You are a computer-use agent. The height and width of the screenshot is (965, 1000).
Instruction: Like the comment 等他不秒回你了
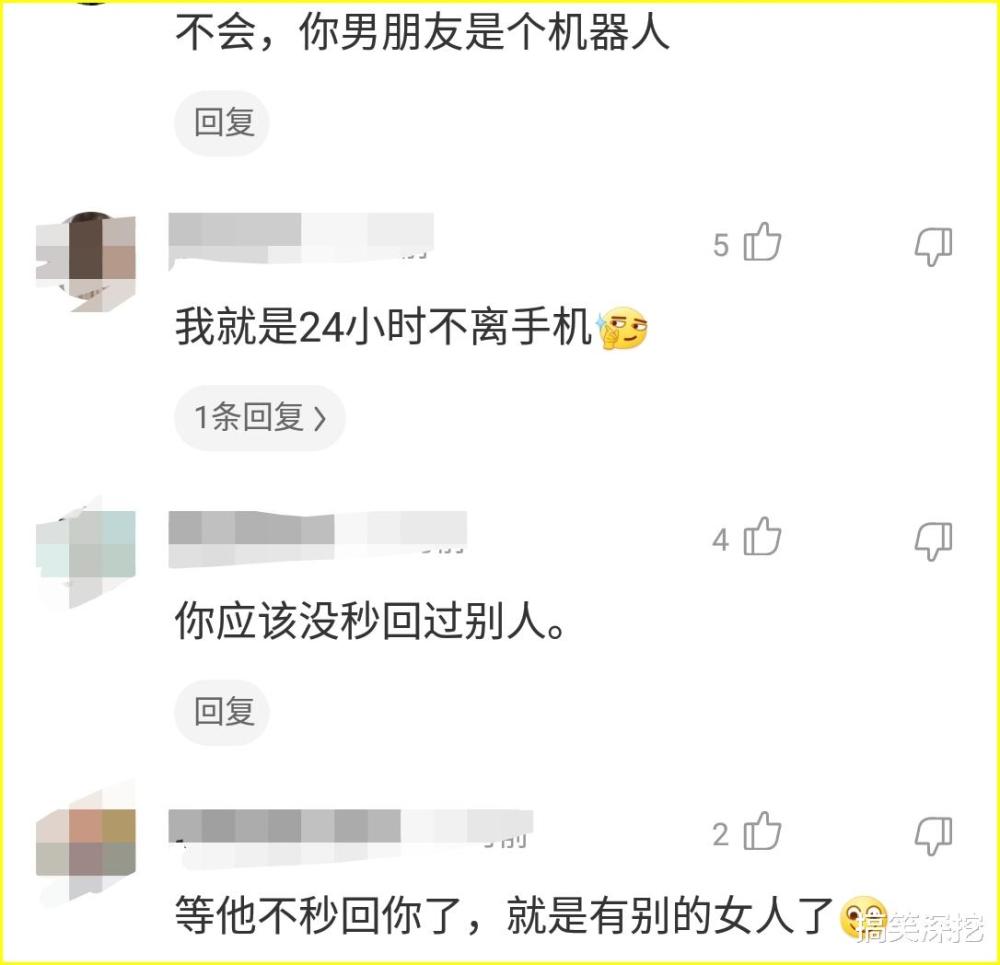(762, 831)
